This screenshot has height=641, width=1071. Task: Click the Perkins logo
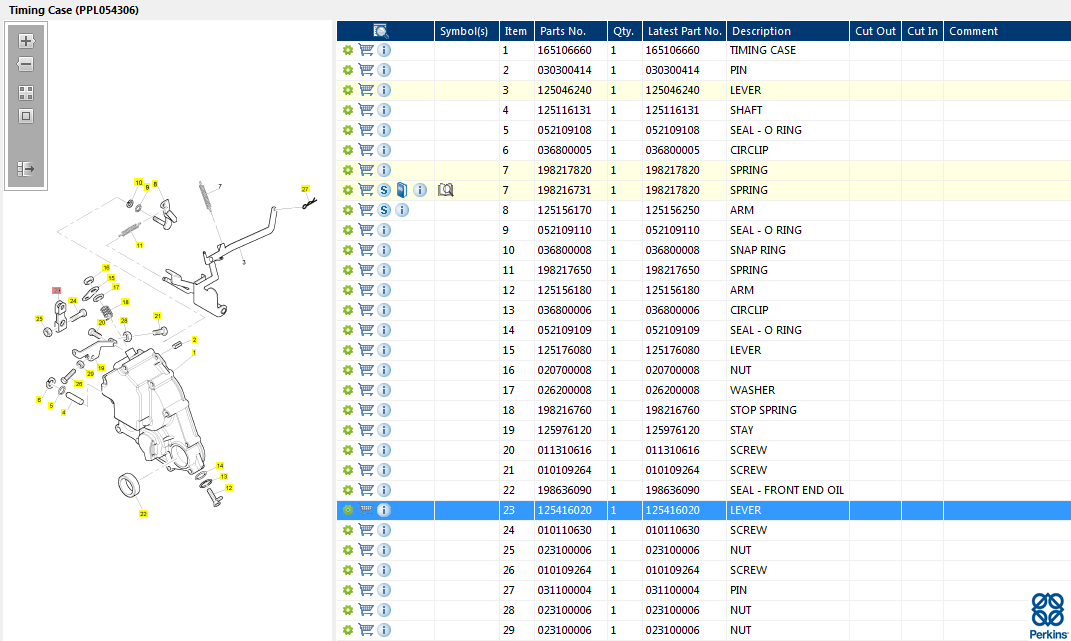pyautogui.click(x=1048, y=614)
